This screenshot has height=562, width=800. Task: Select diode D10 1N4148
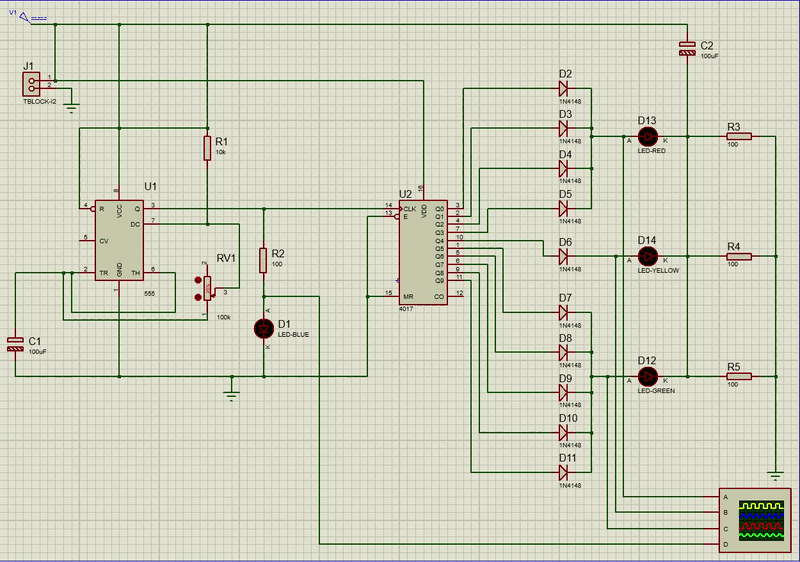coord(563,432)
